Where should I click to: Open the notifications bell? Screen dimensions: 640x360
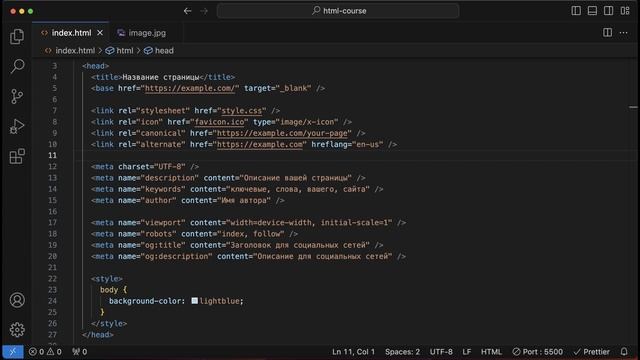pyautogui.click(x=624, y=352)
